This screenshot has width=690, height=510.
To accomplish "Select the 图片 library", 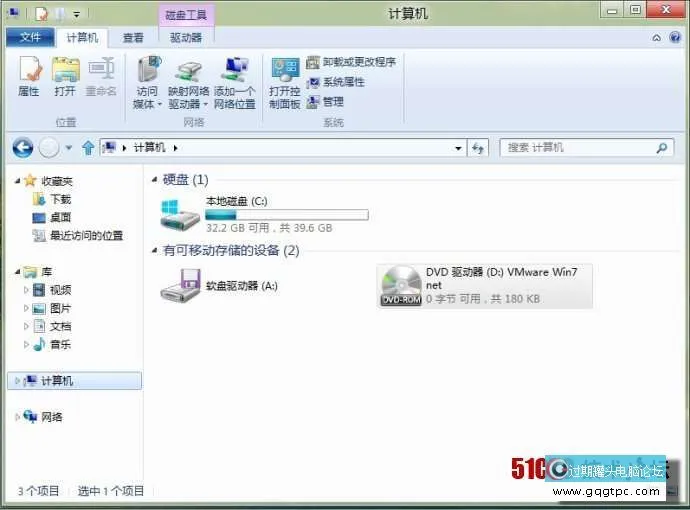I will coord(60,308).
